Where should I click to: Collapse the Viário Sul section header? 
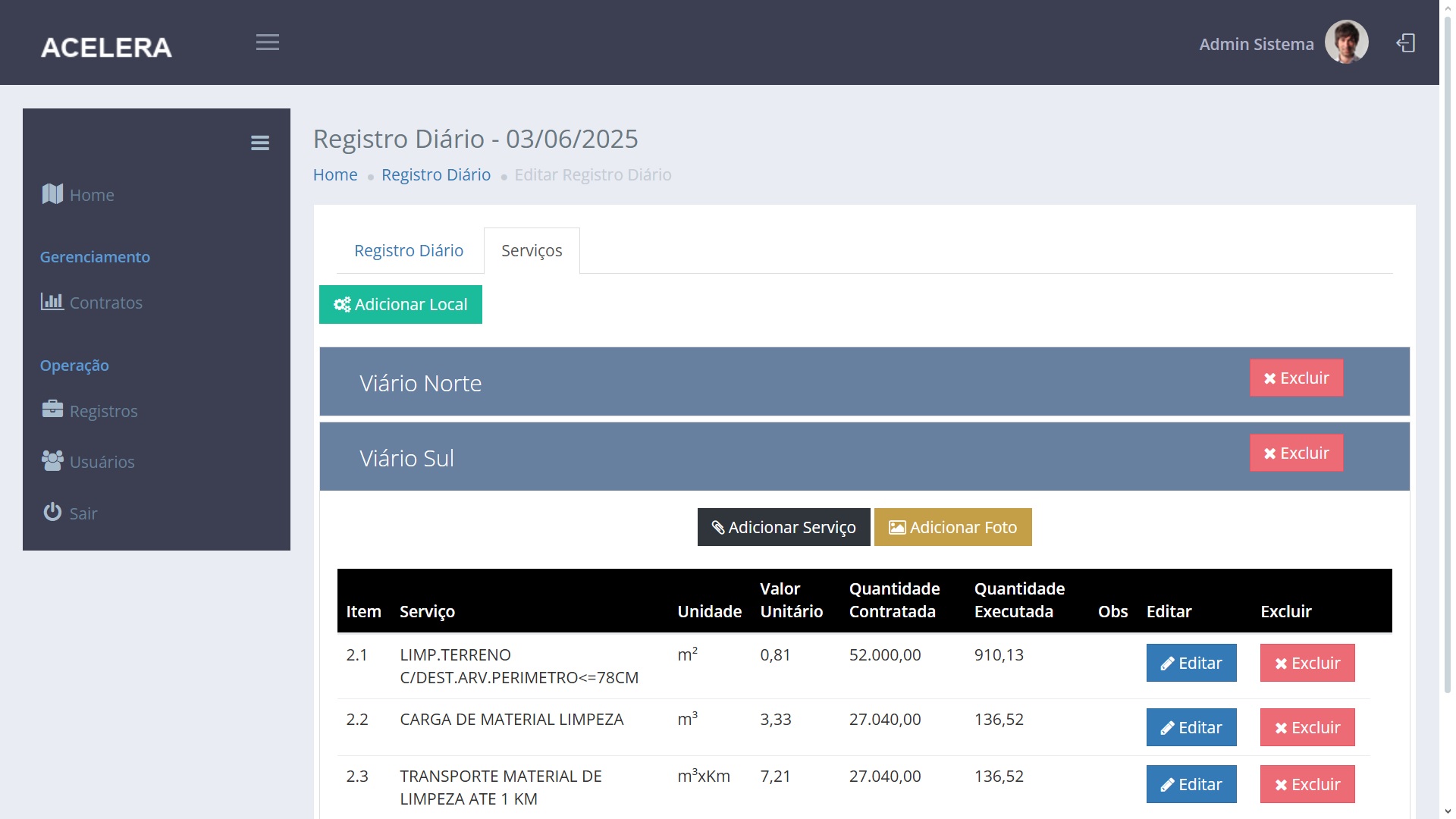click(407, 458)
